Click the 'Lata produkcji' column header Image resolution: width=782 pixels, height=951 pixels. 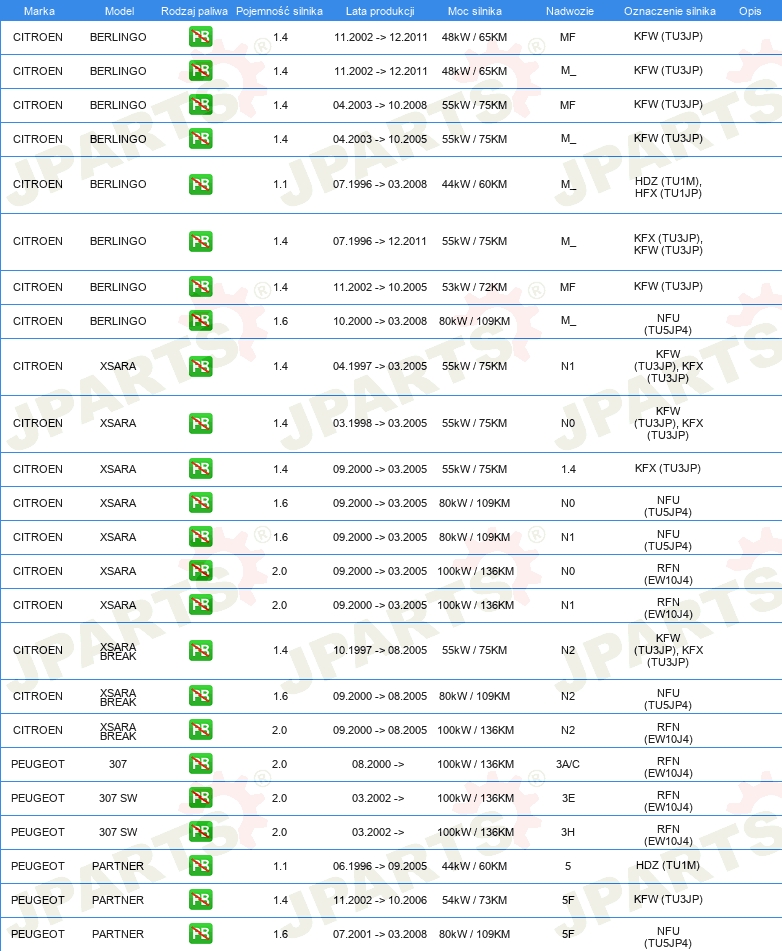point(380,11)
